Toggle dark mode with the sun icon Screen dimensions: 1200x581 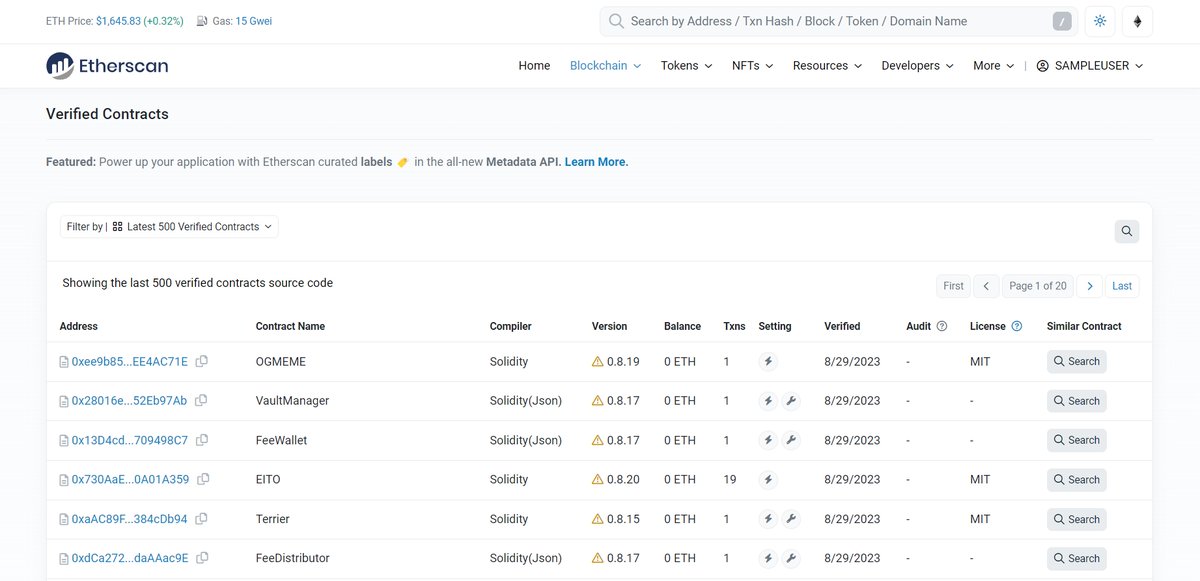[x=1099, y=20]
